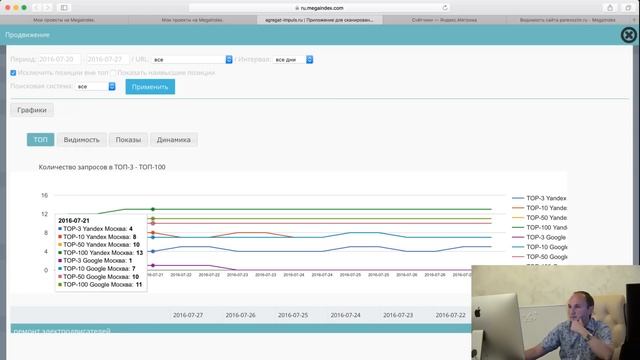Screen dimensions: 640x360
Task: Click the Применить button
Action: (150, 87)
